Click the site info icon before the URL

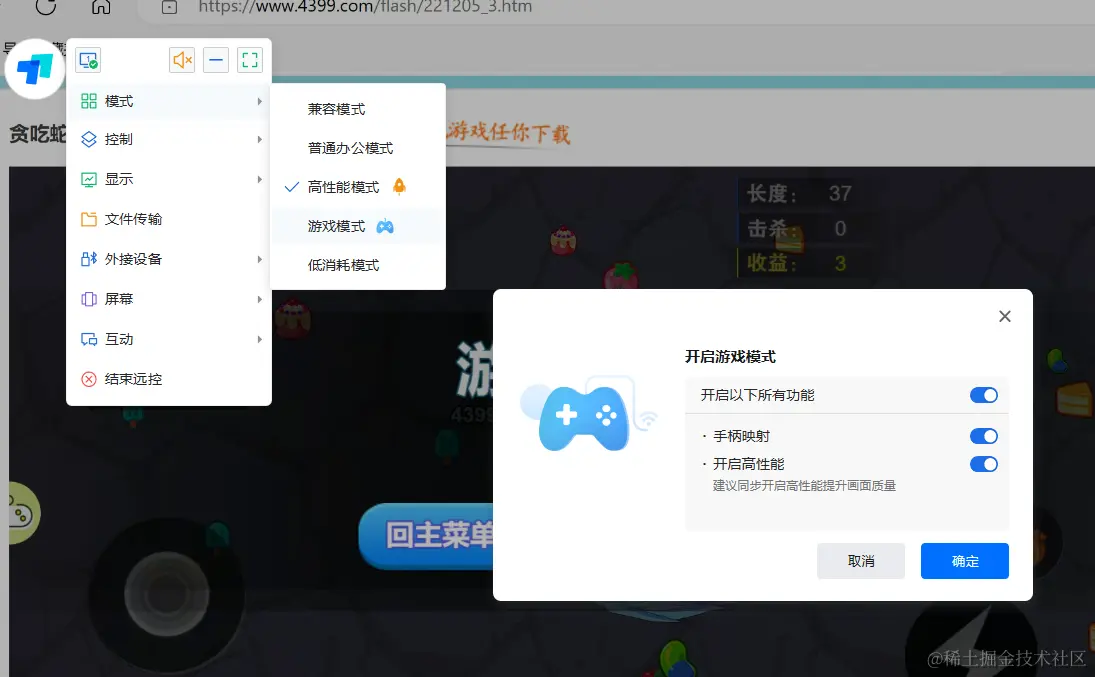(169, 7)
